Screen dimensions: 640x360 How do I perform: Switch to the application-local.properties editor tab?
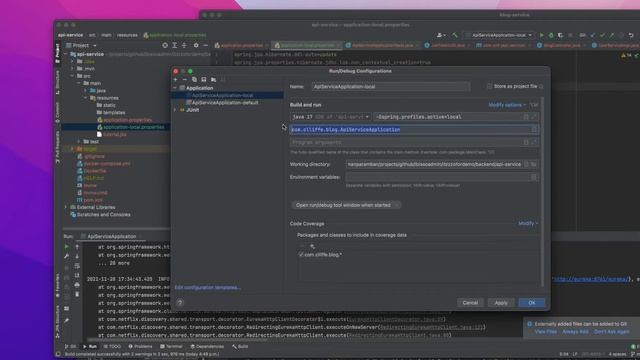307,46
